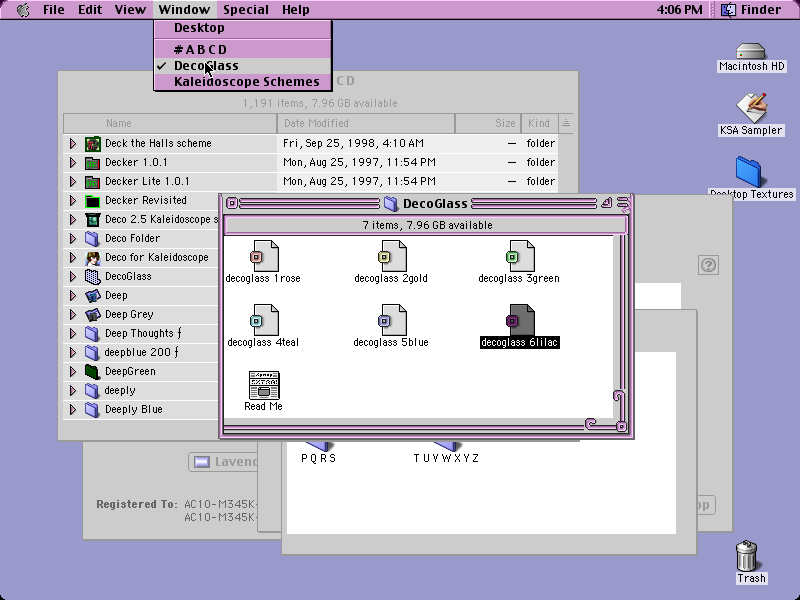Open the decoglass 1rose scheme file icon
The image size is (800, 600).
coord(264,256)
